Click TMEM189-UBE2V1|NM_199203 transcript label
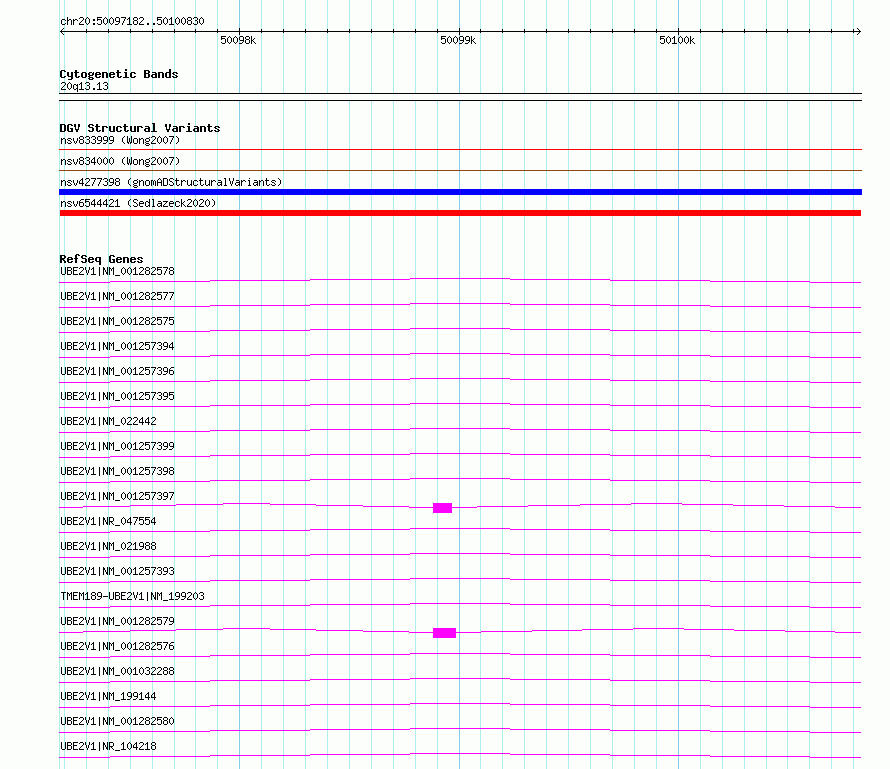 tap(132, 596)
